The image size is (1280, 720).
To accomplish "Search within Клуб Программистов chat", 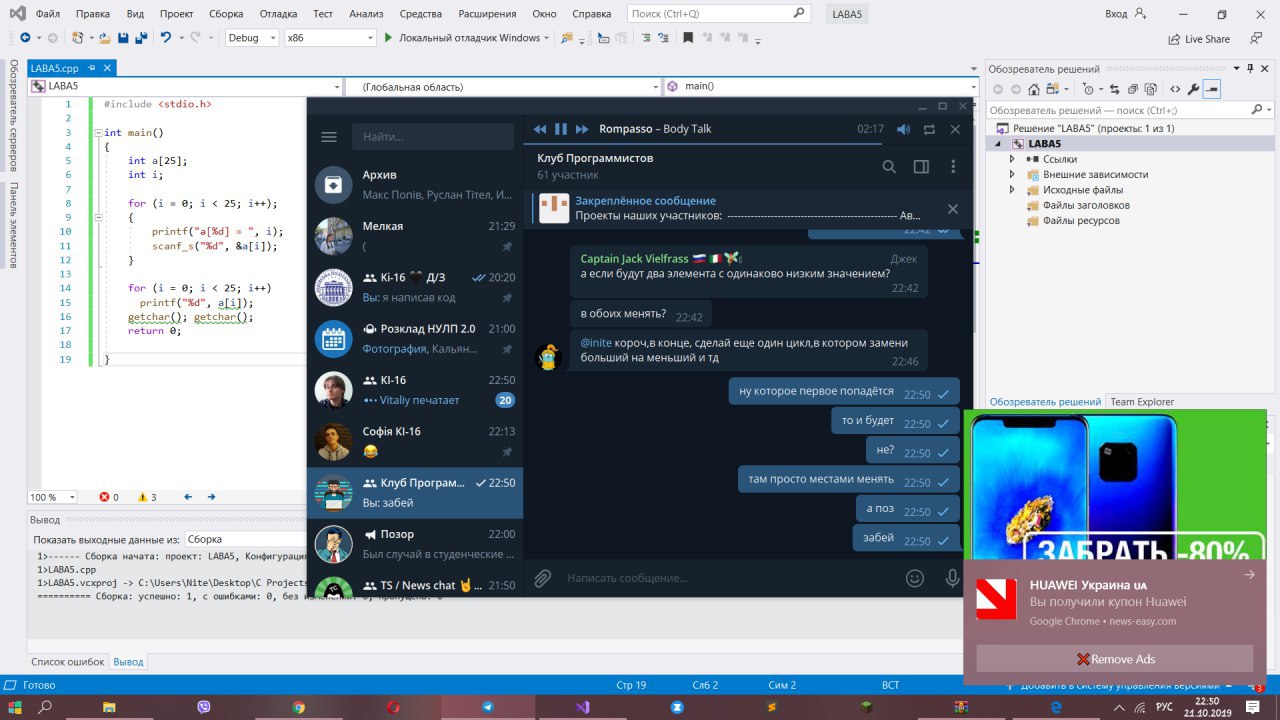I will 889,167.
